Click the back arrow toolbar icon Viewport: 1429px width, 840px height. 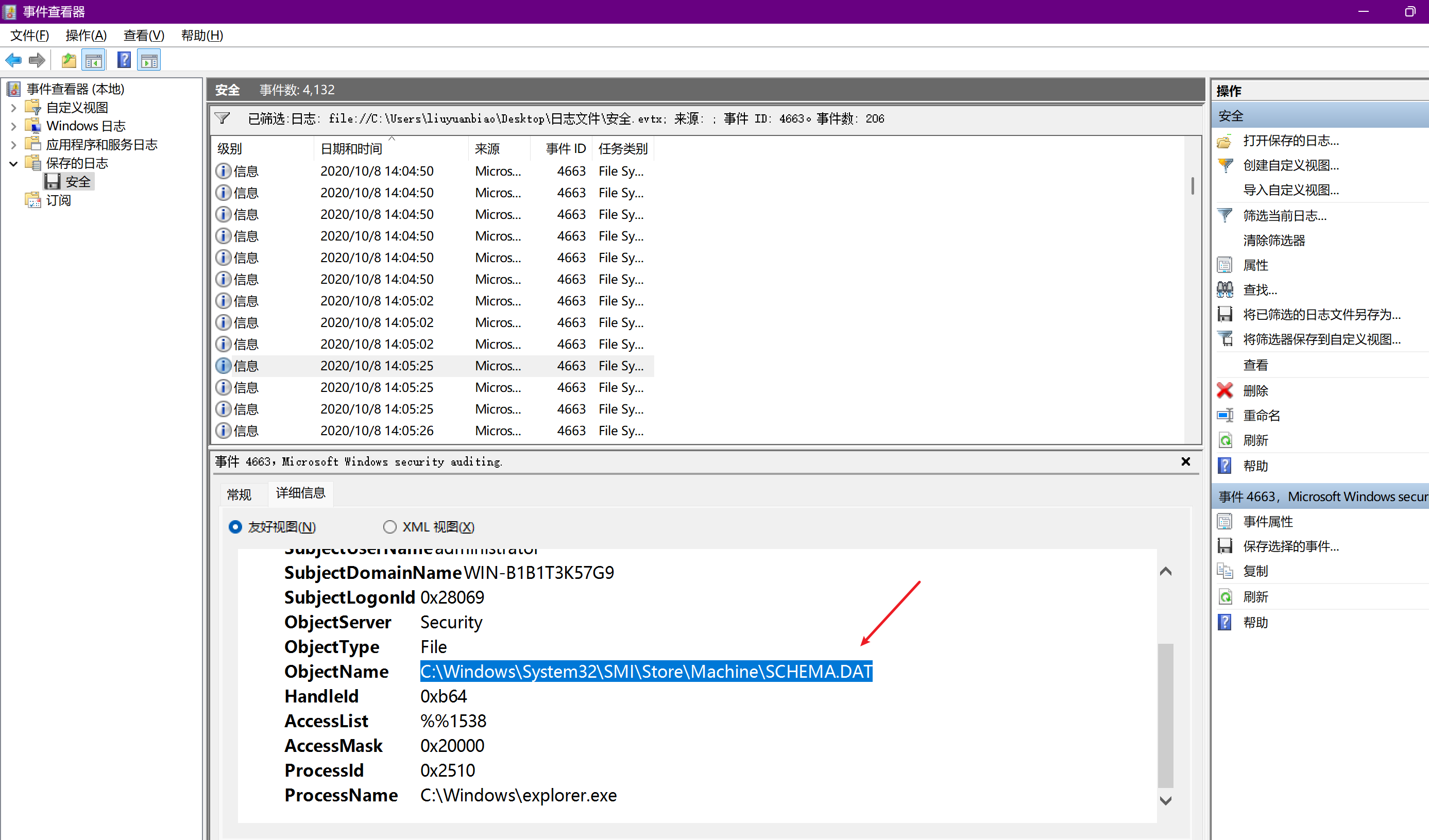click(x=13, y=60)
